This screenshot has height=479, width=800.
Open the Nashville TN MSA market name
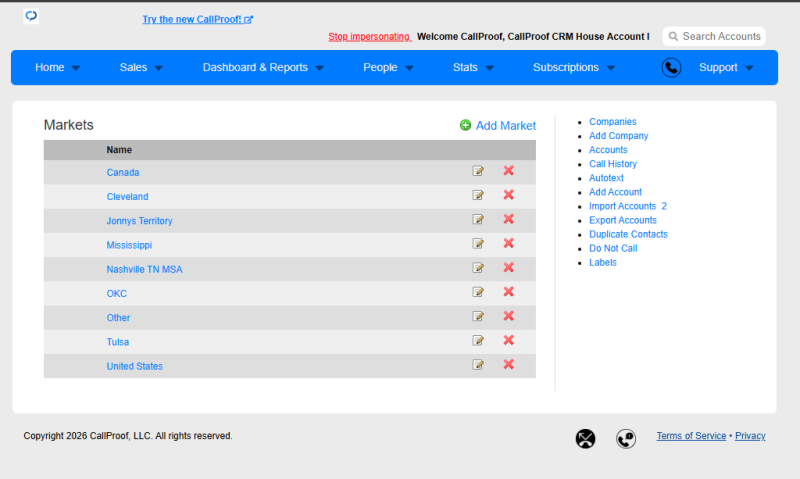point(144,269)
